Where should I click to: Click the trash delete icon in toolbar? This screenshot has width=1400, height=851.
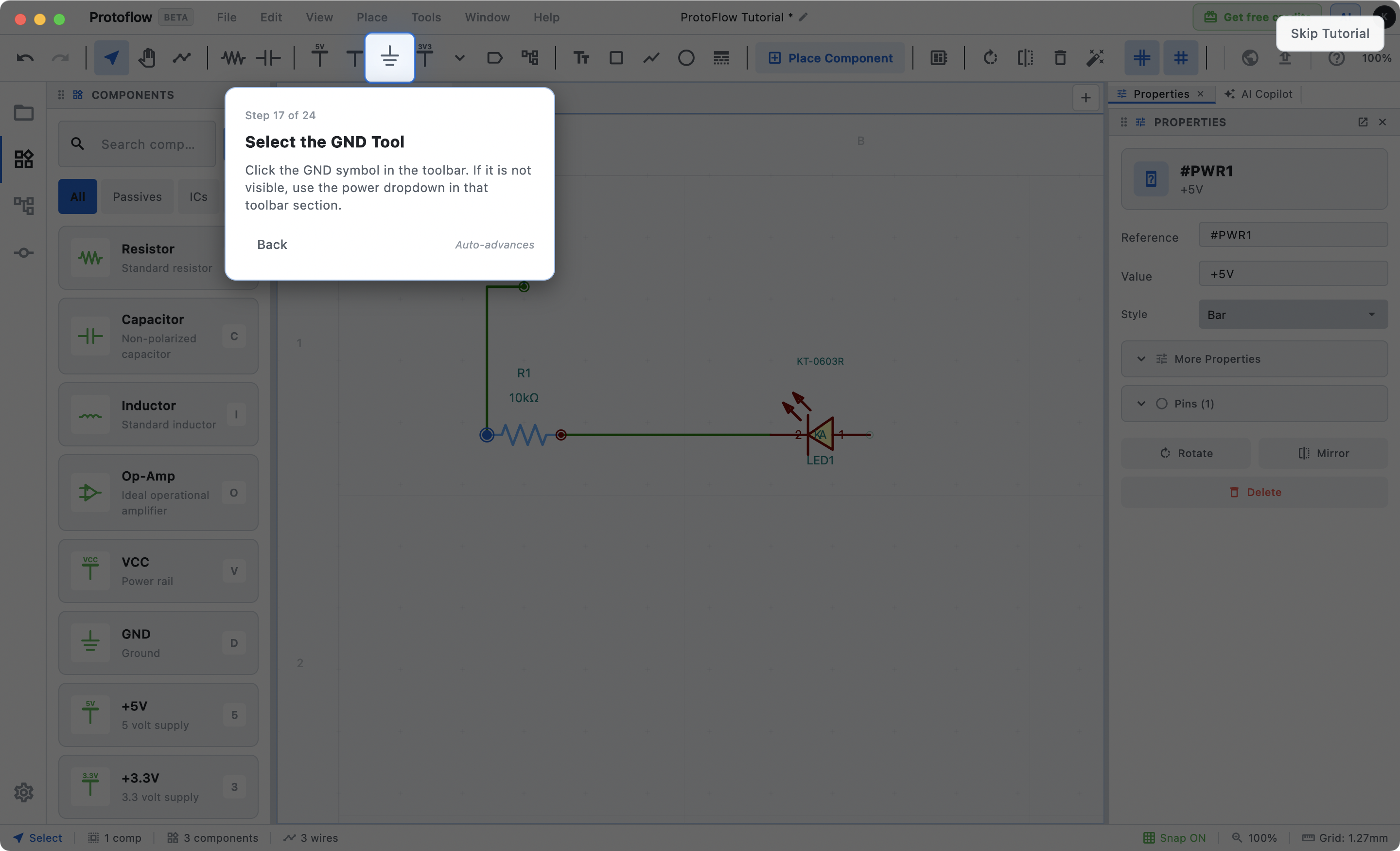(x=1060, y=57)
